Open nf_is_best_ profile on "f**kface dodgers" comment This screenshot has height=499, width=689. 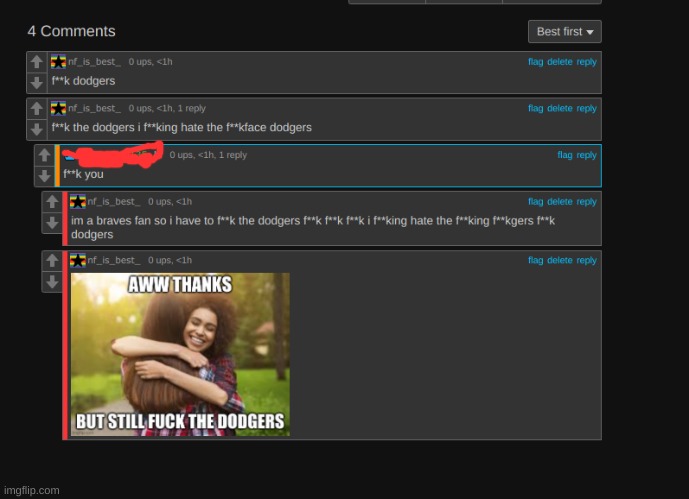click(x=94, y=108)
